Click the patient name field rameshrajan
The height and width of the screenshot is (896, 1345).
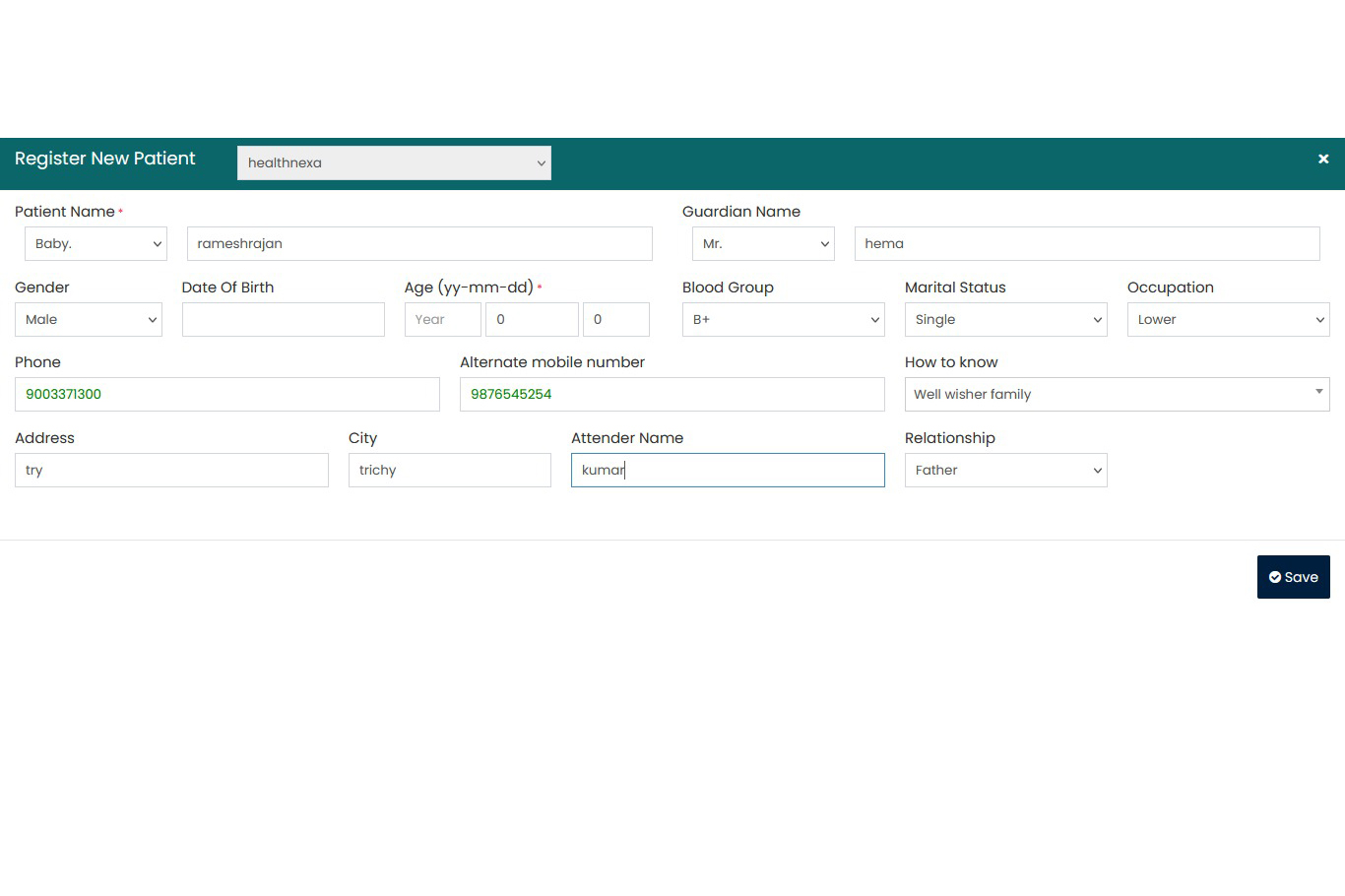point(419,244)
